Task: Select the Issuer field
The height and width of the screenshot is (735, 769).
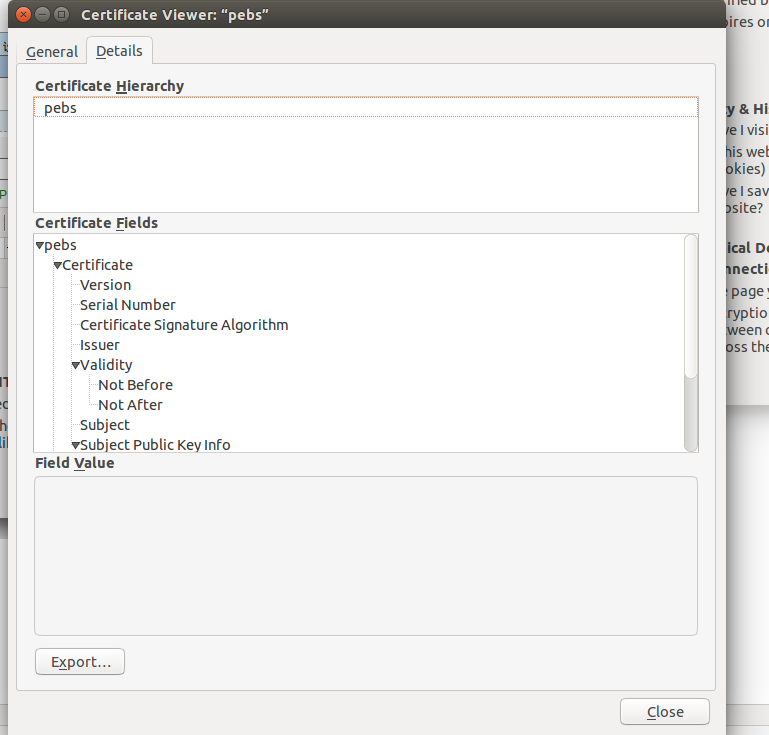Action: point(100,345)
